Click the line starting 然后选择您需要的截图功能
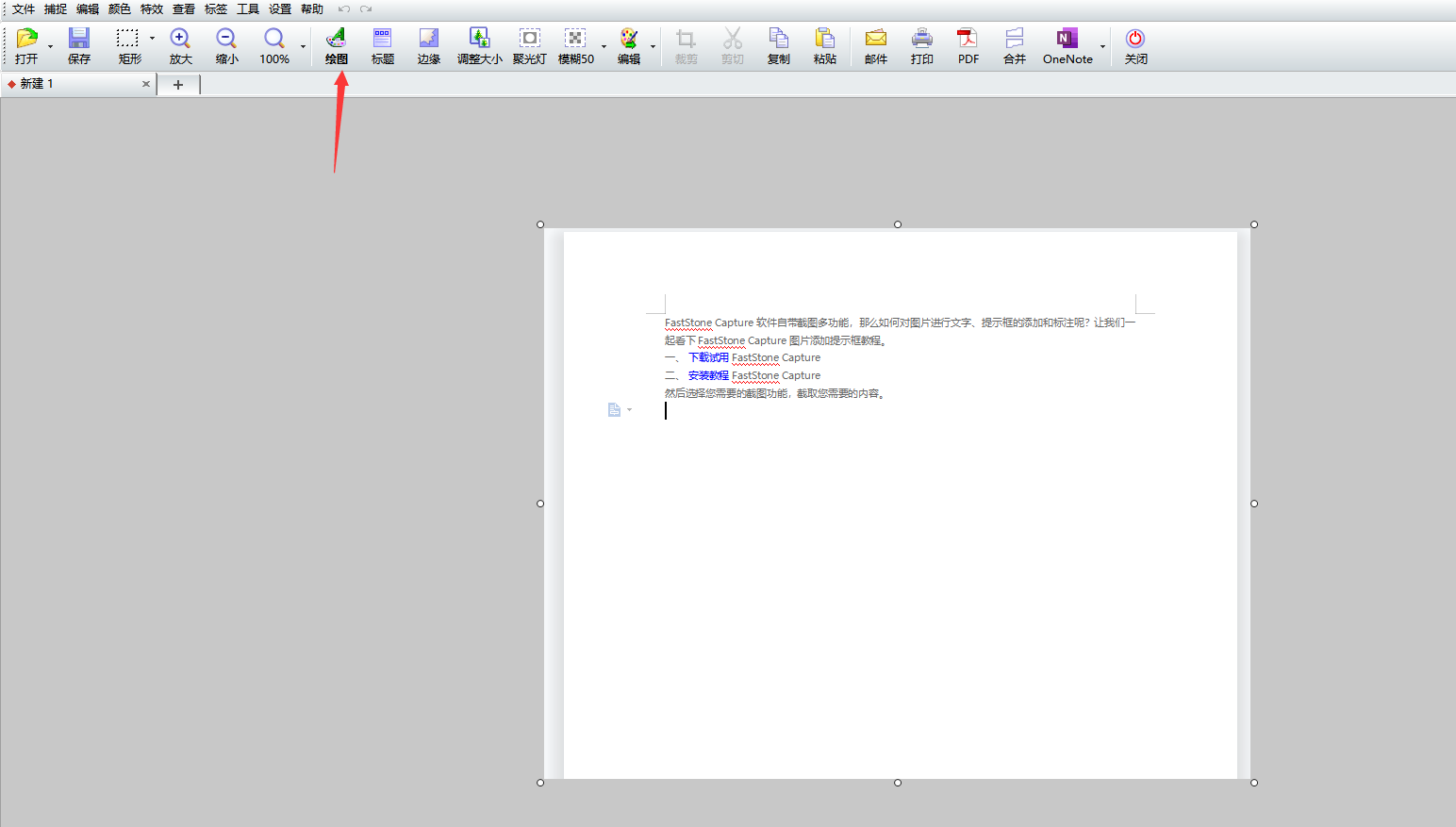 click(775, 394)
